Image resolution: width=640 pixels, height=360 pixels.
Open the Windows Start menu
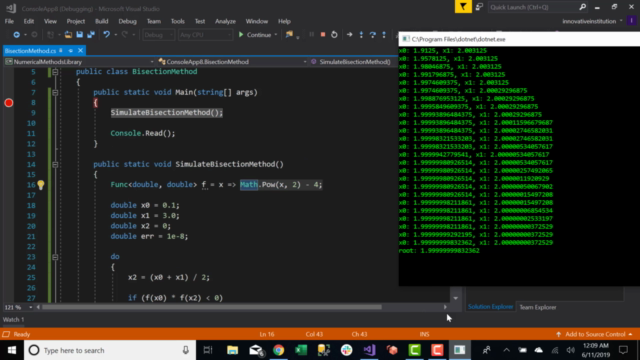coord(11,350)
